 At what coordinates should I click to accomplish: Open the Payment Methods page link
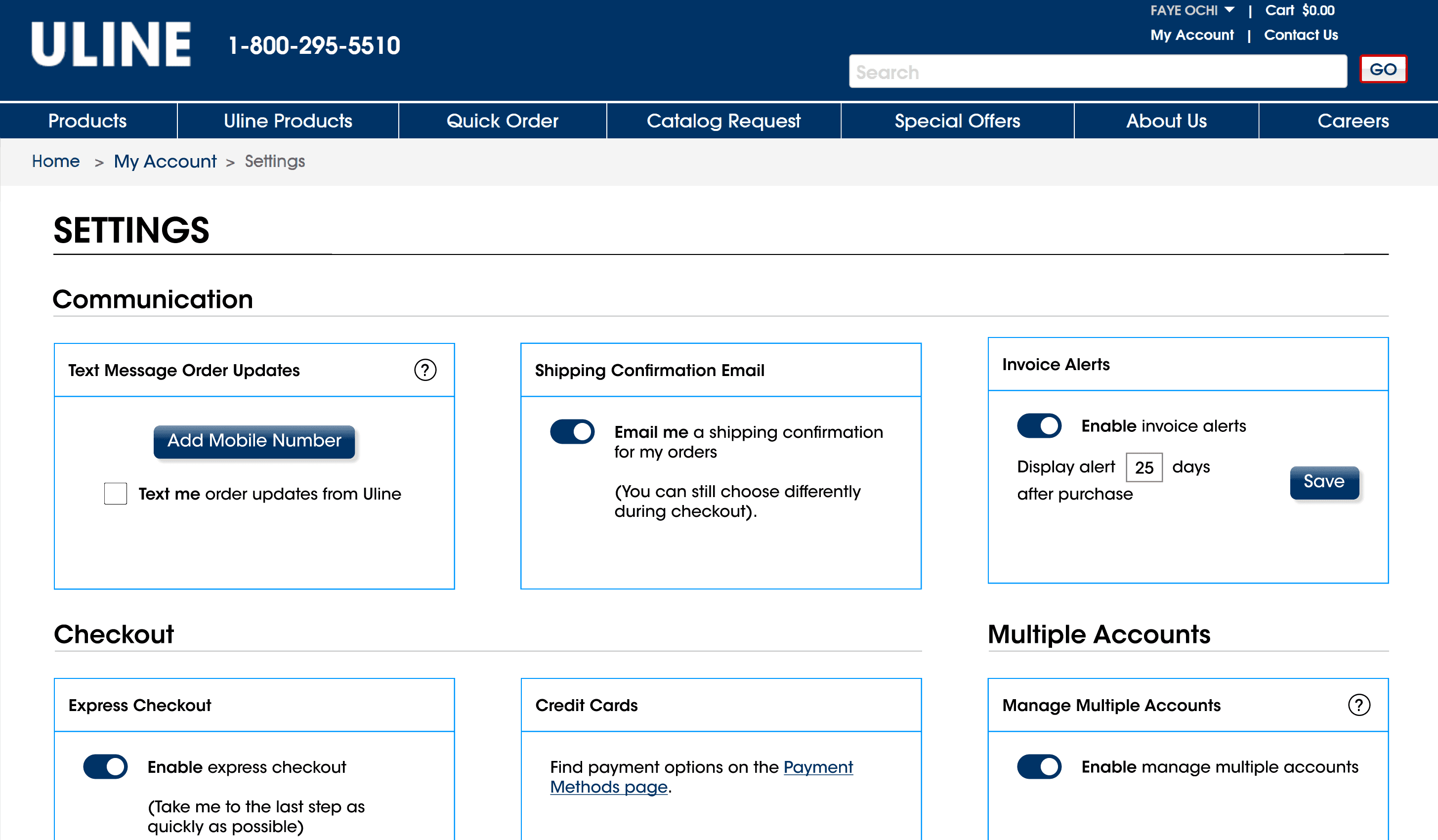coord(701,777)
